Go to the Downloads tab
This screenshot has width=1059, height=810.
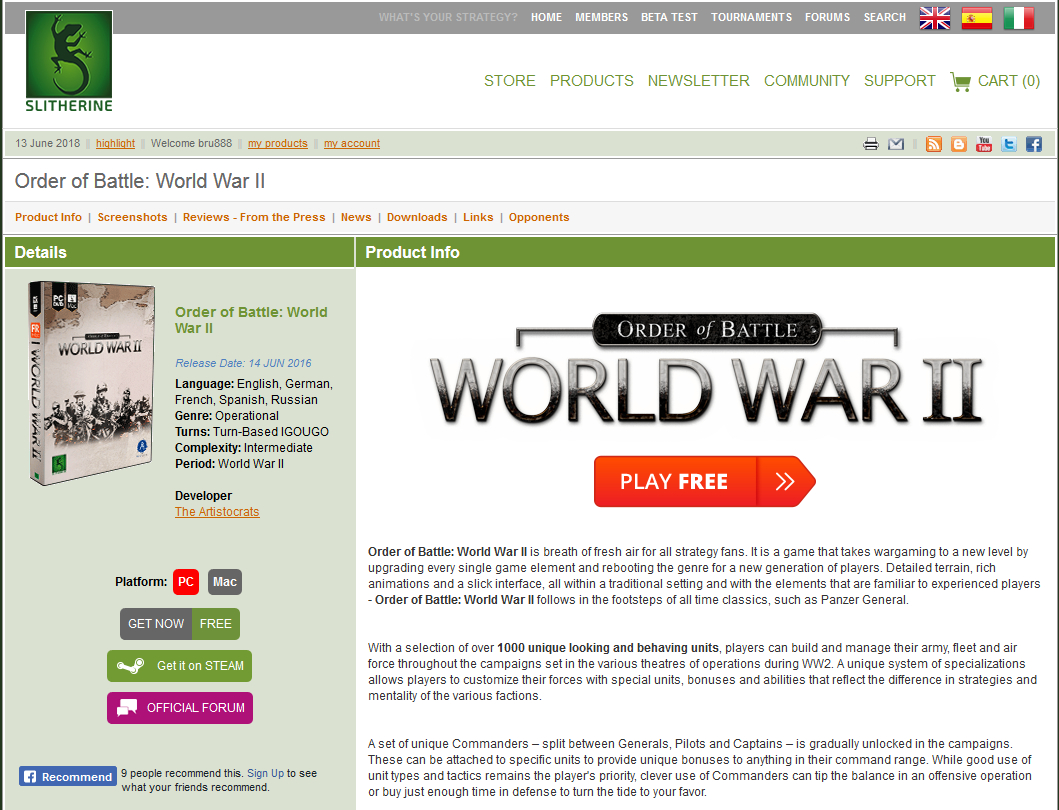417,217
